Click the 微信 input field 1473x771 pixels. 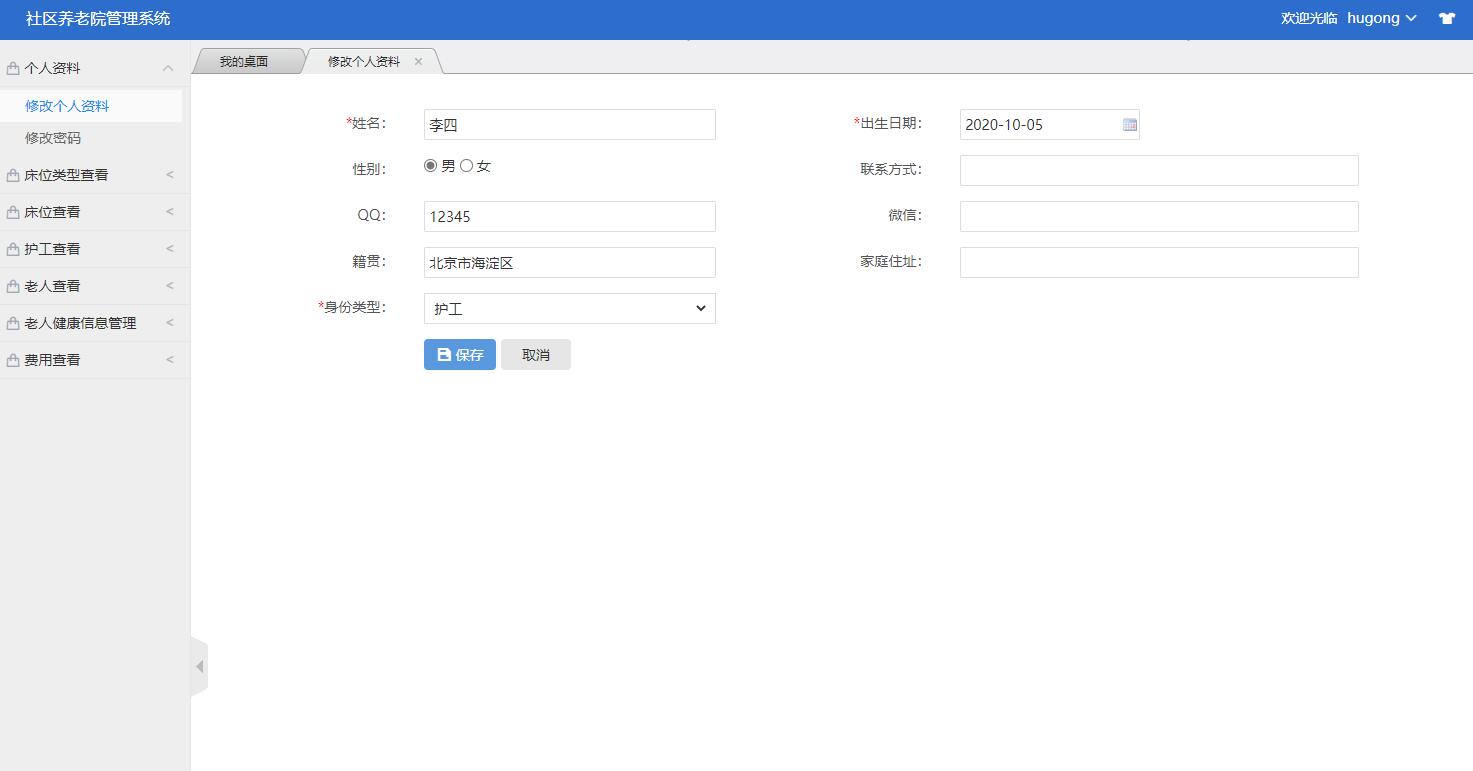pyautogui.click(x=1159, y=216)
